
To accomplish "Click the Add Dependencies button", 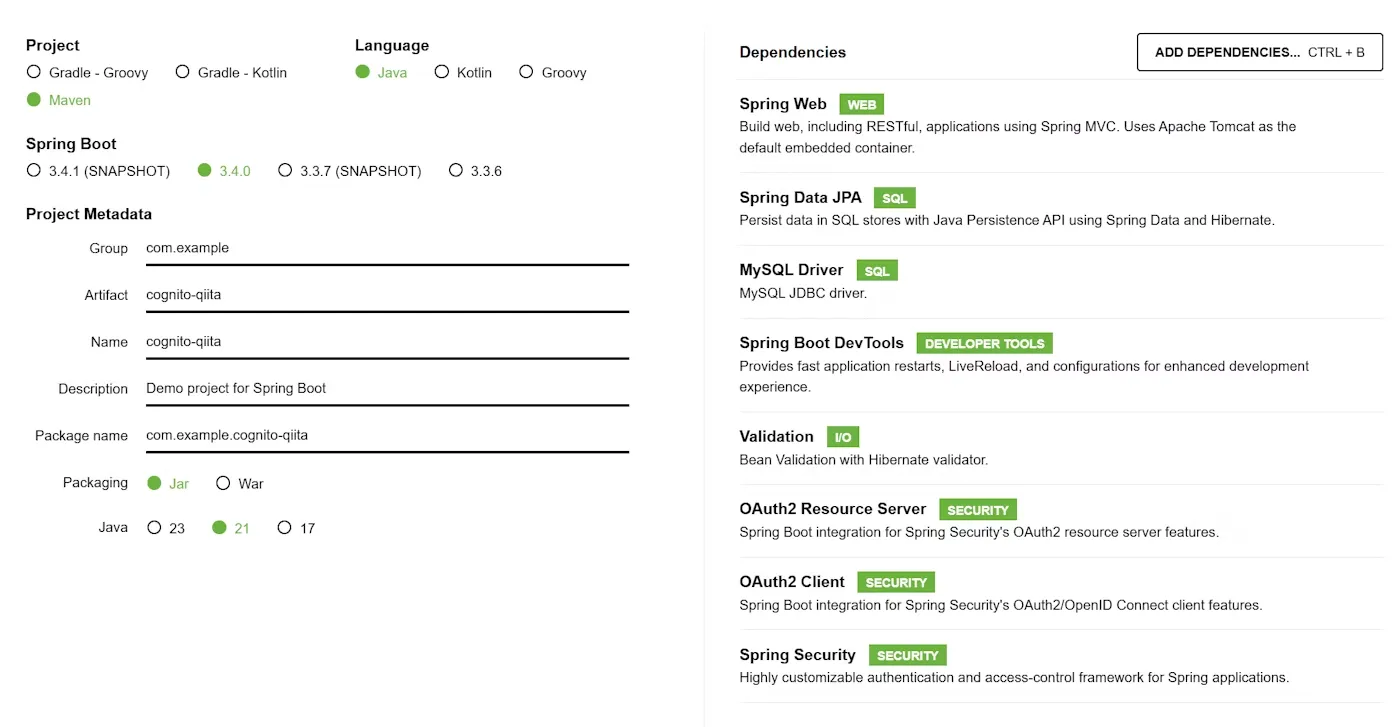I will [1259, 52].
